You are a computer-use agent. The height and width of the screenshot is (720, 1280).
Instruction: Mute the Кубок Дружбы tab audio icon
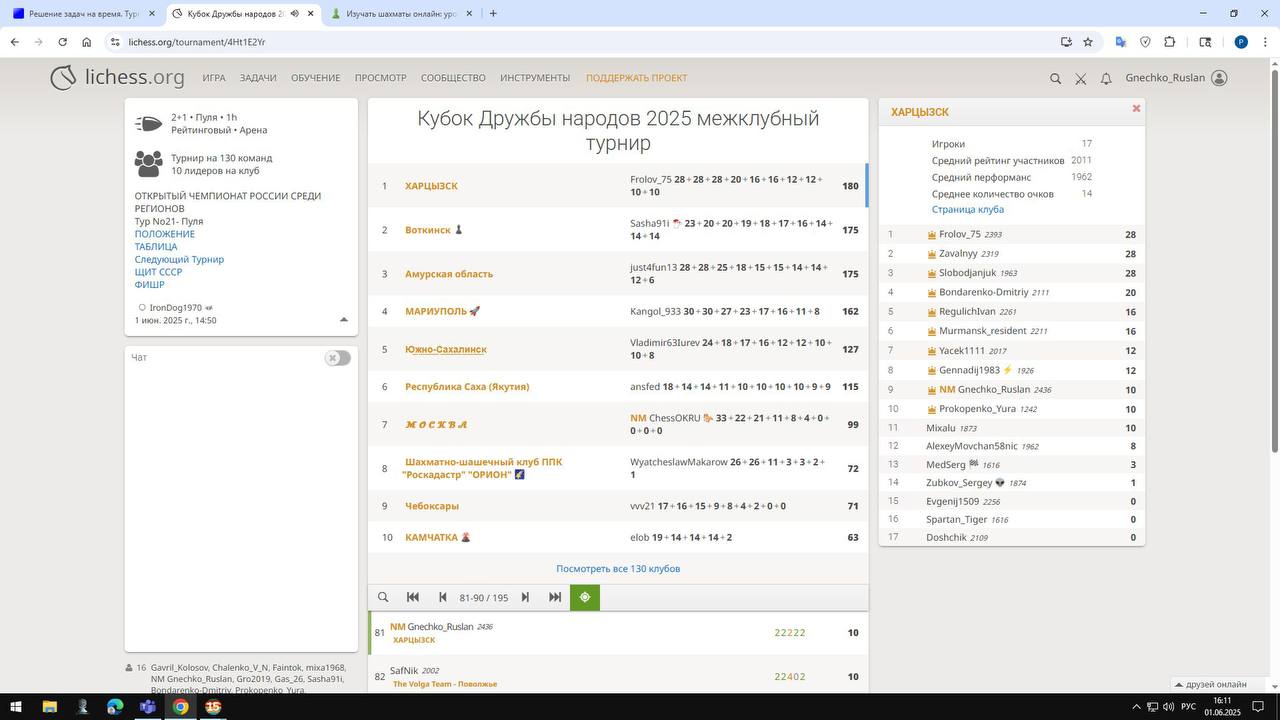click(x=294, y=14)
